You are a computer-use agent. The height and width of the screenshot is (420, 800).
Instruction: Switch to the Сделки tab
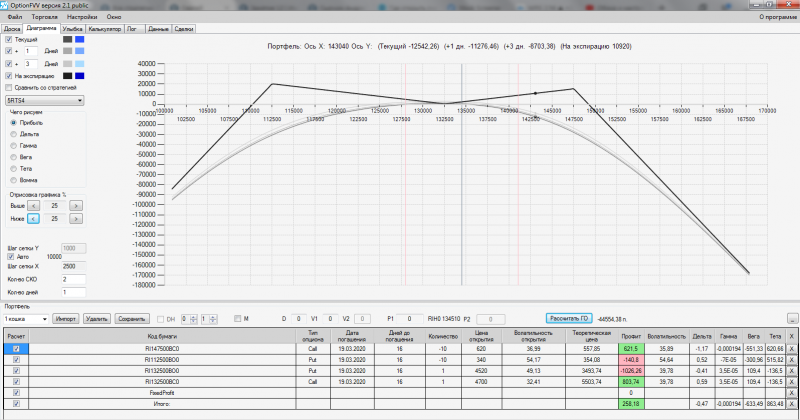point(184,29)
